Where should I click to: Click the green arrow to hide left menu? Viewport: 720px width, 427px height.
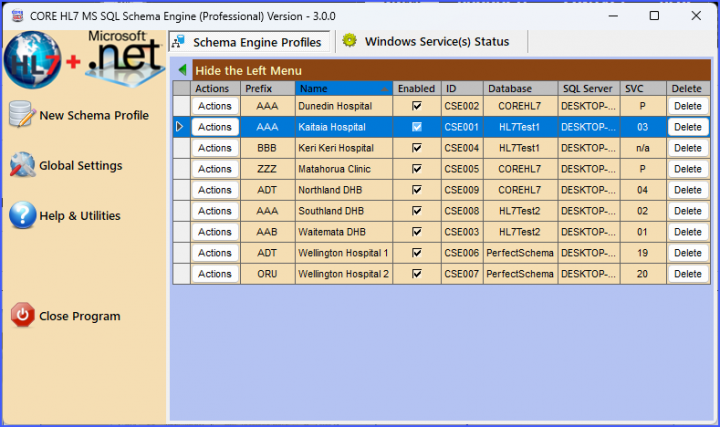(182, 70)
